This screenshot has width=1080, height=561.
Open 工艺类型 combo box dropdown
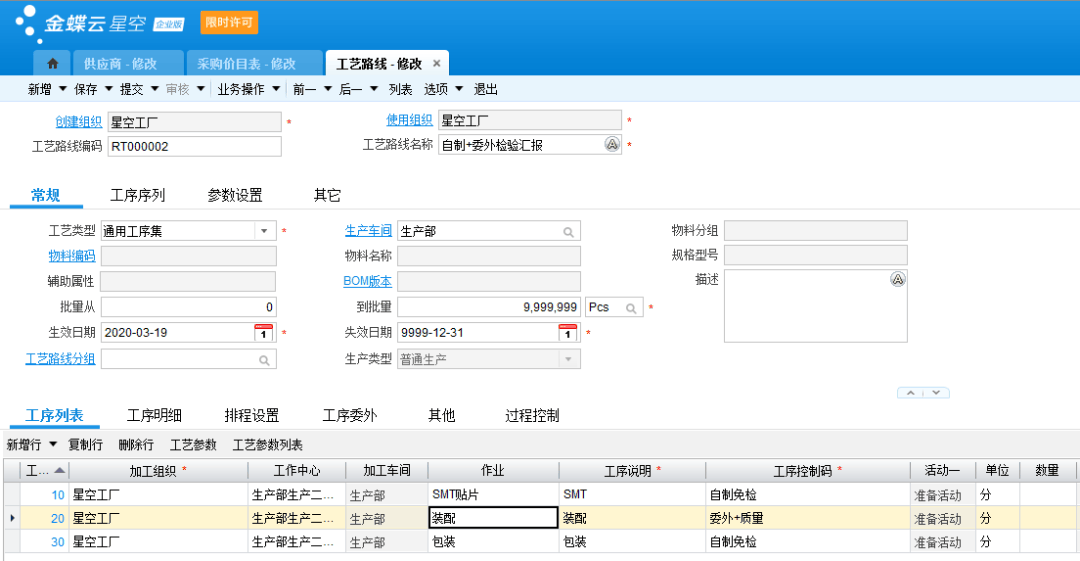(x=264, y=231)
